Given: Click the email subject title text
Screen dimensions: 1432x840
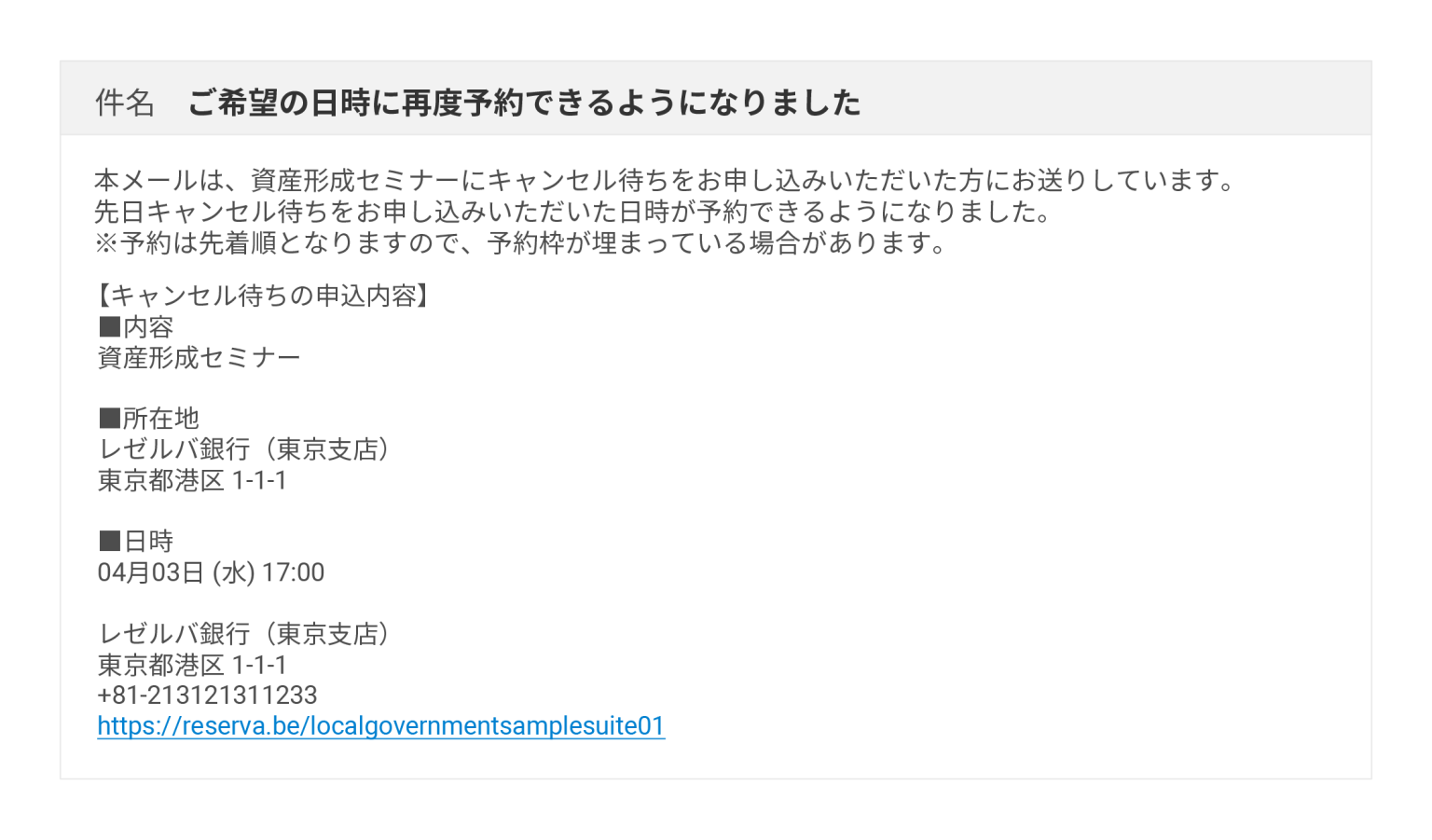Looking at the screenshot, I should click(x=524, y=103).
